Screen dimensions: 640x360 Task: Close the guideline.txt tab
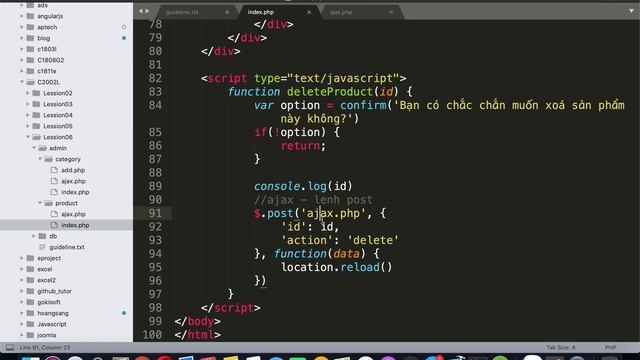coord(227,12)
